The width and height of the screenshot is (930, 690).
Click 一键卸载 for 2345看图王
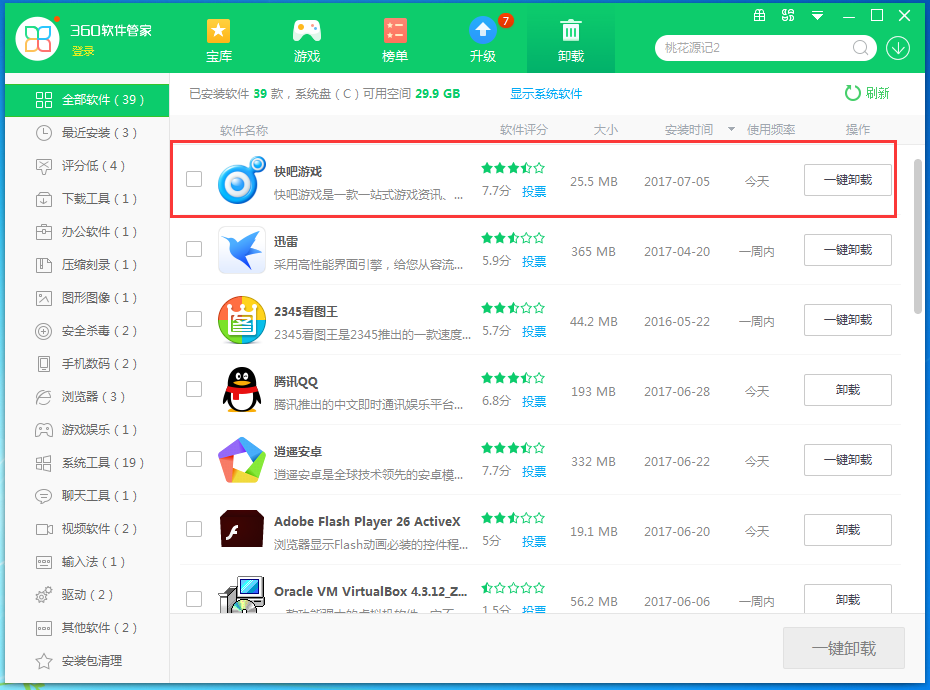(x=847, y=320)
